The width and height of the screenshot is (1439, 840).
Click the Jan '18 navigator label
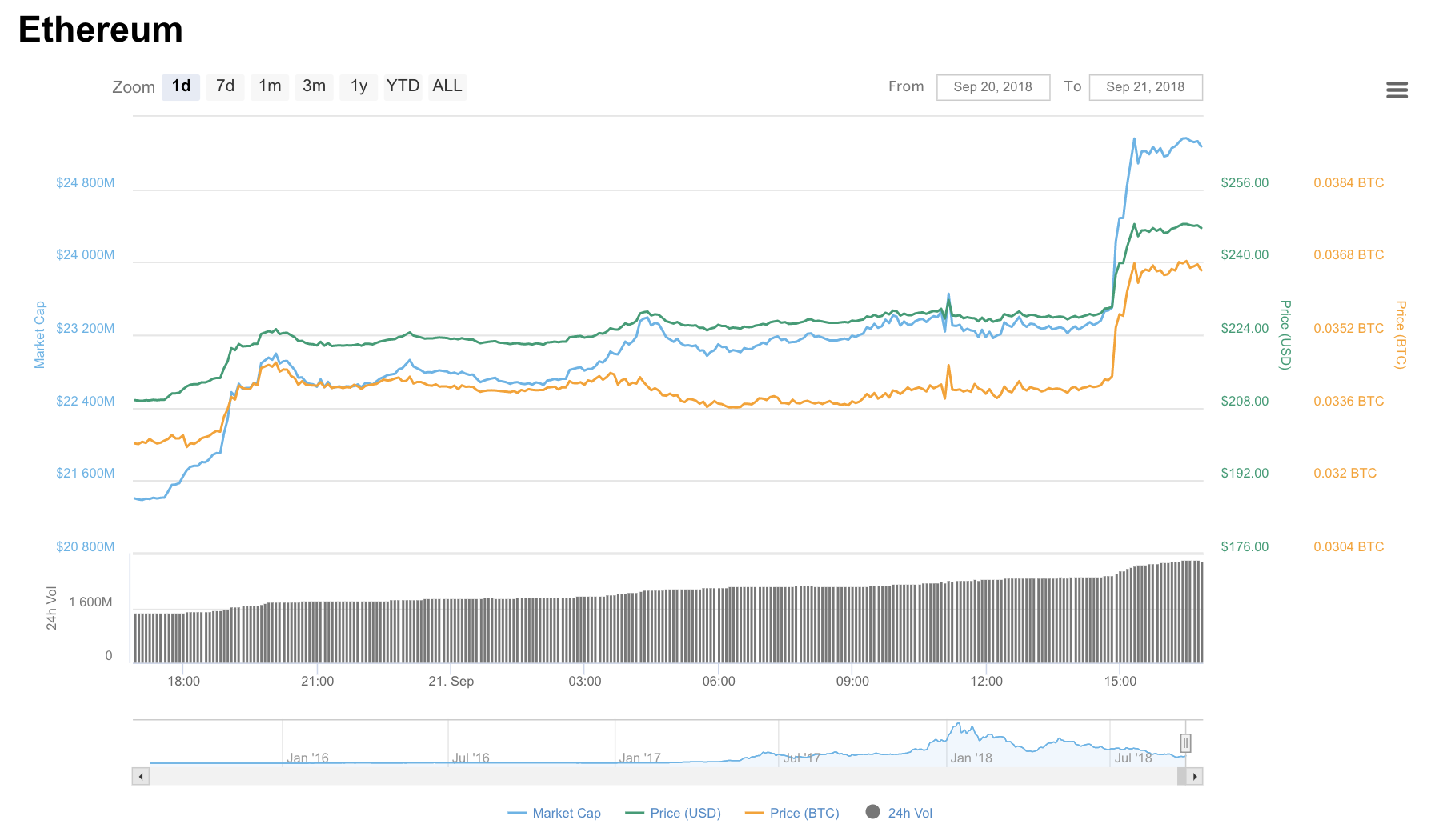coord(971,758)
